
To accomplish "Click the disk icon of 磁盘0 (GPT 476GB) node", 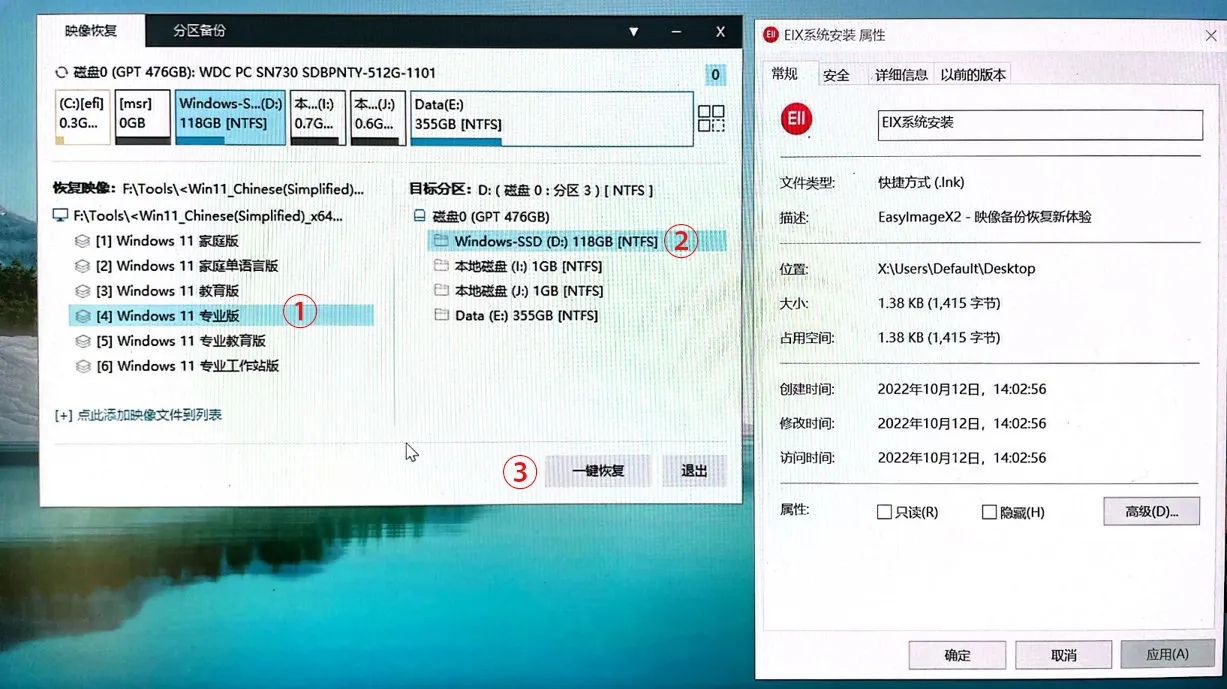I will point(419,216).
